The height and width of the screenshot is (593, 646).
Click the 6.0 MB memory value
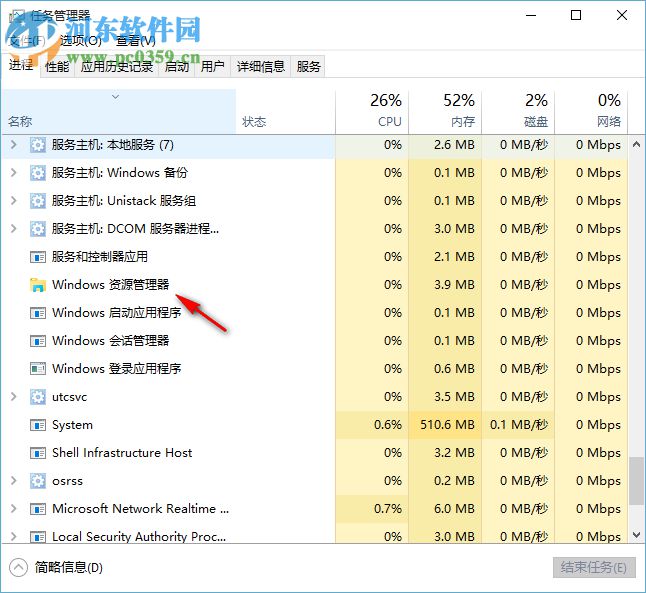(454, 509)
